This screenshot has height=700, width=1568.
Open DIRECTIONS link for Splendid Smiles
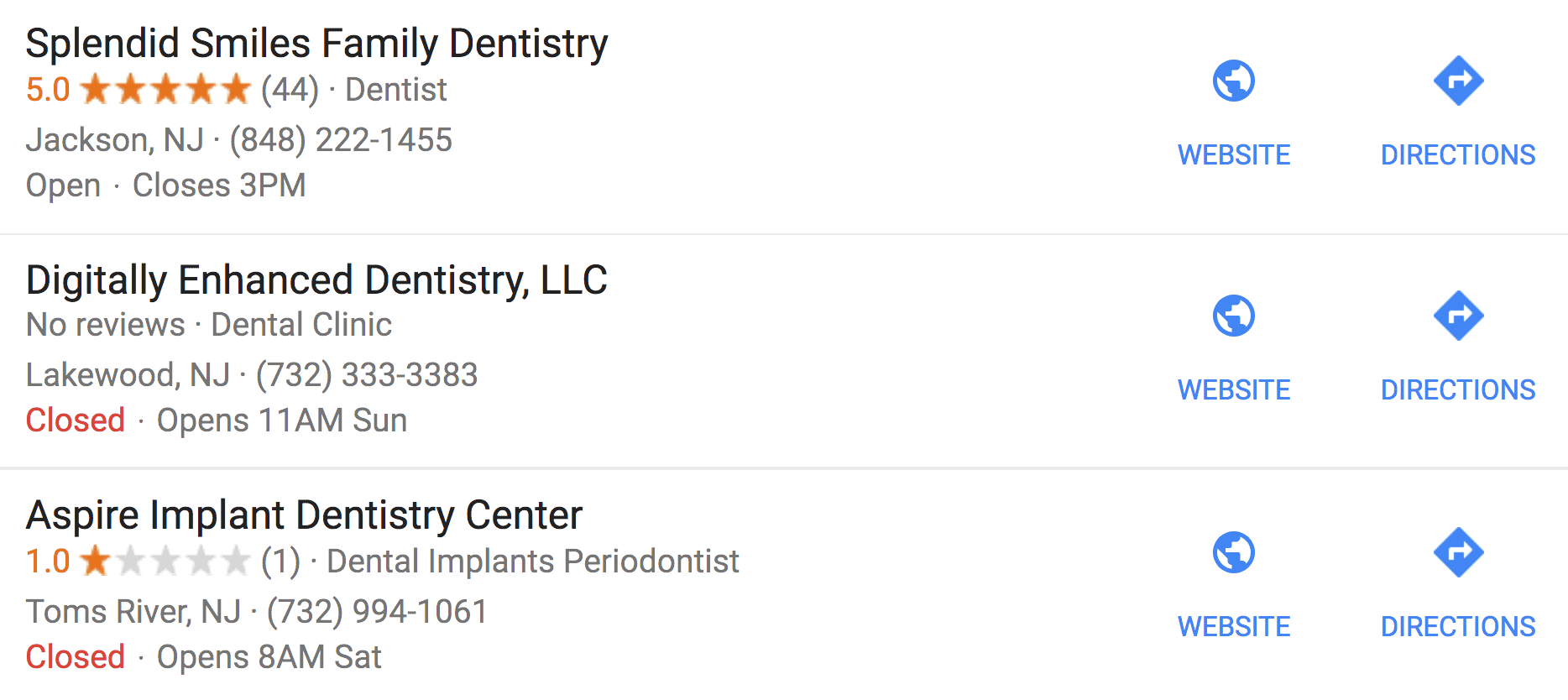pyautogui.click(x=1458, y=155)
